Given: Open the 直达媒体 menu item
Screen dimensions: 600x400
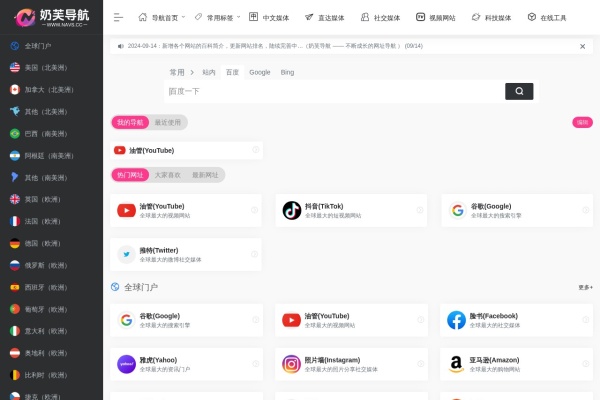Looking at the screenshot, I should pos(324,18).
